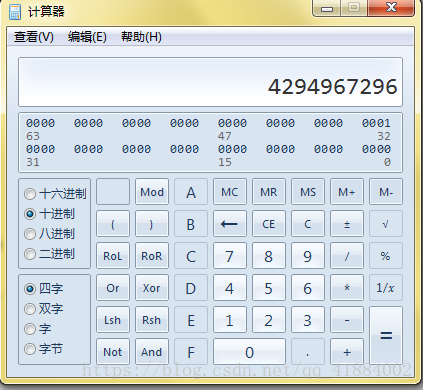Click digit 5 on keypad
423x390 pixels.
coord(269,288)
